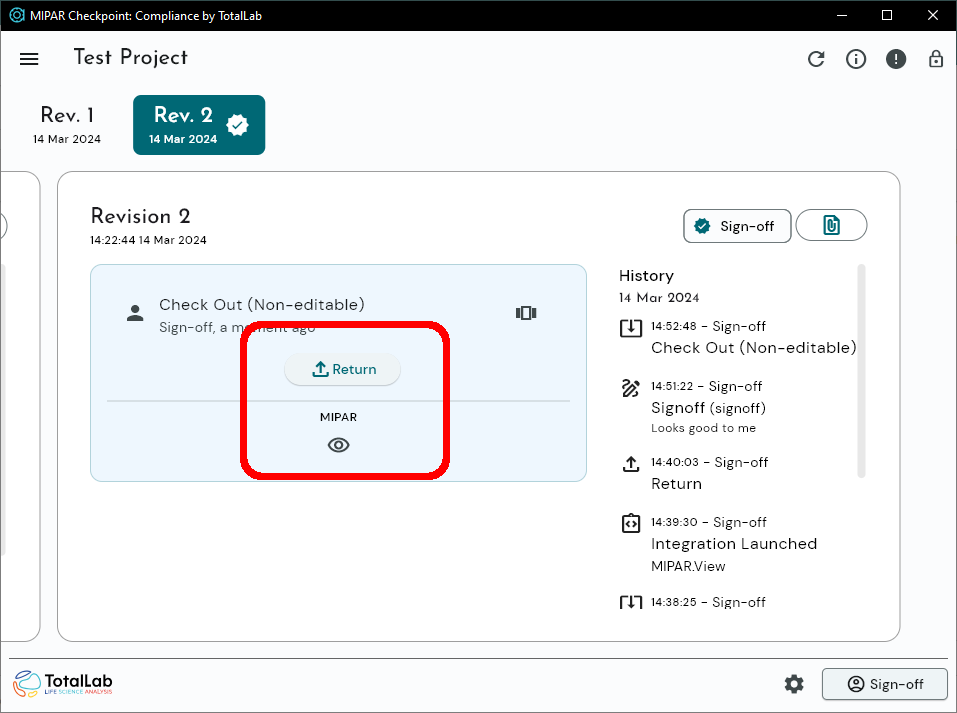Click the 'Test Project' title
The height and width of the screenshot is (713, 957).
[130, 57]
